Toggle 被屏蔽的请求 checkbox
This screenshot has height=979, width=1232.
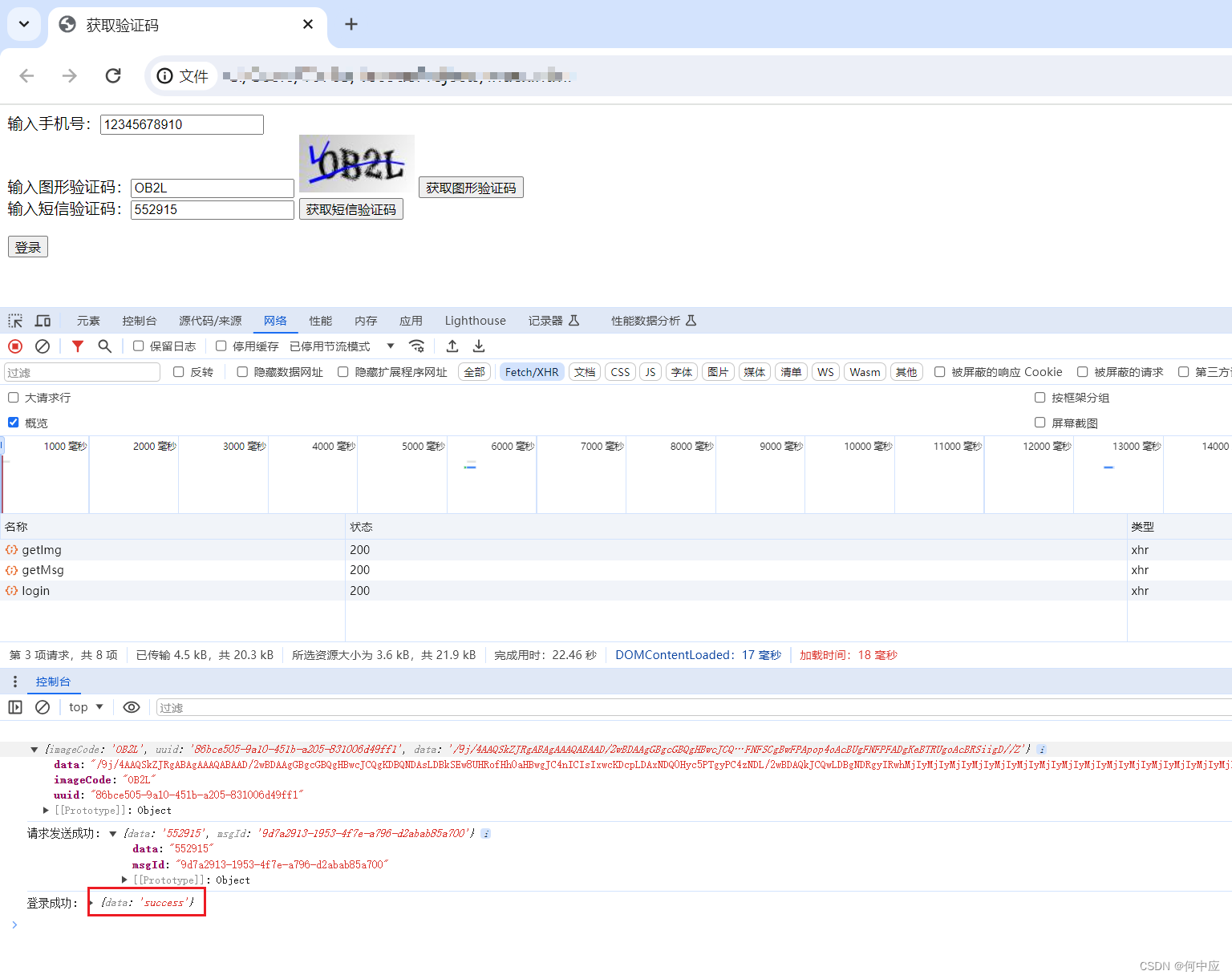point(1082,372)
